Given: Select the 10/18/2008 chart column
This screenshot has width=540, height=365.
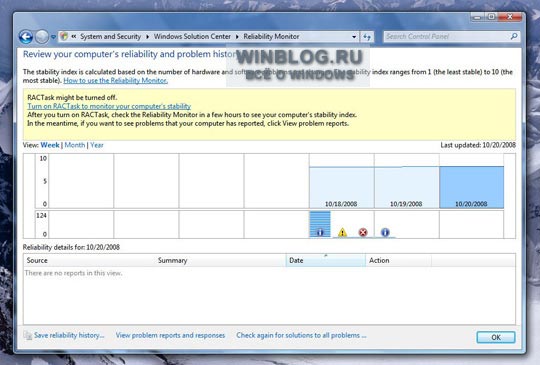Looking at the screenshot, I should point(341,181).
